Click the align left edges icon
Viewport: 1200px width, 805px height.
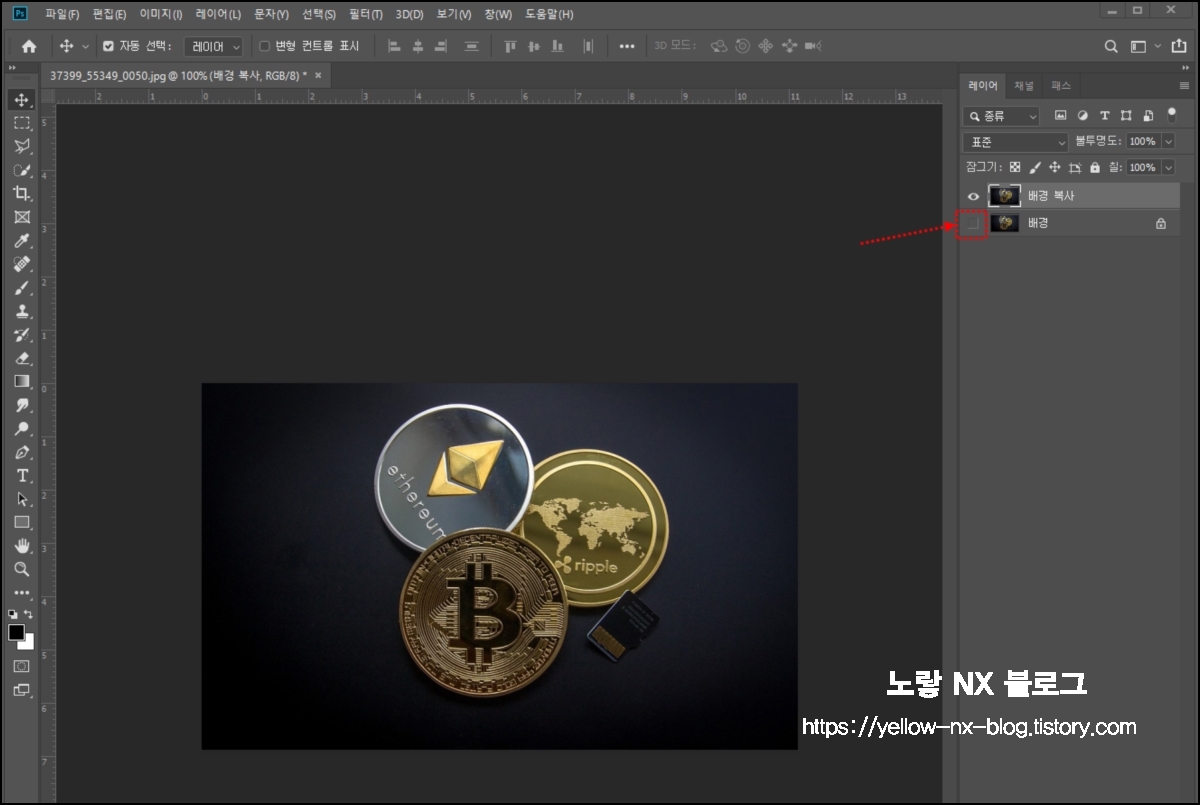coord(393,46)
